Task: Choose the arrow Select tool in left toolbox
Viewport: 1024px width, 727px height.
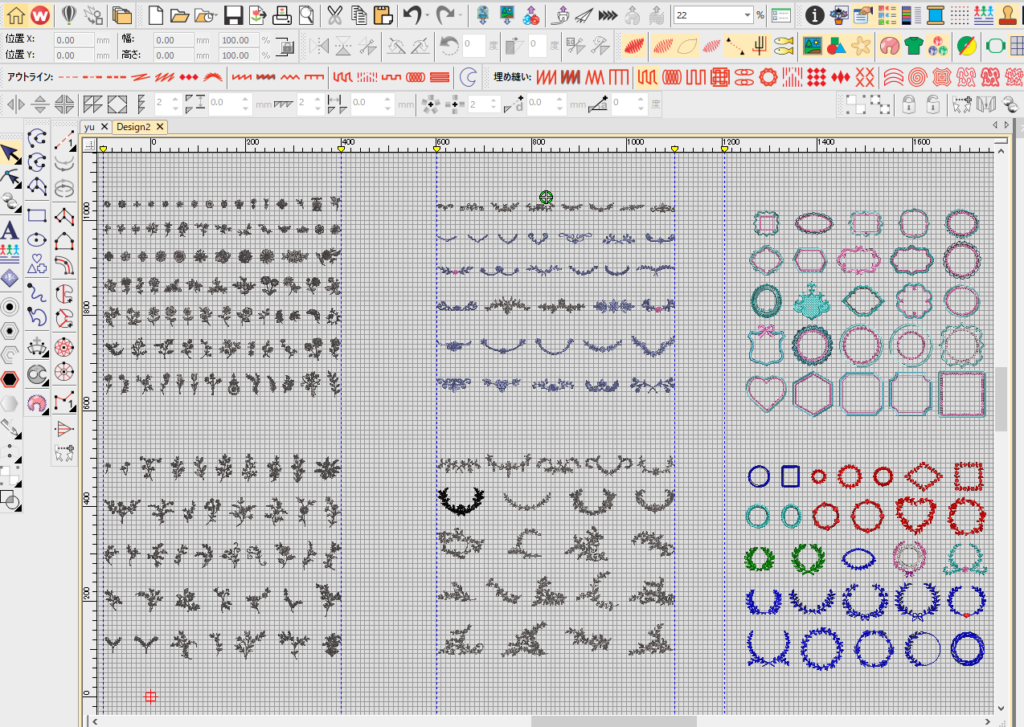Action: pyautogui.click(x=10, y=153)
